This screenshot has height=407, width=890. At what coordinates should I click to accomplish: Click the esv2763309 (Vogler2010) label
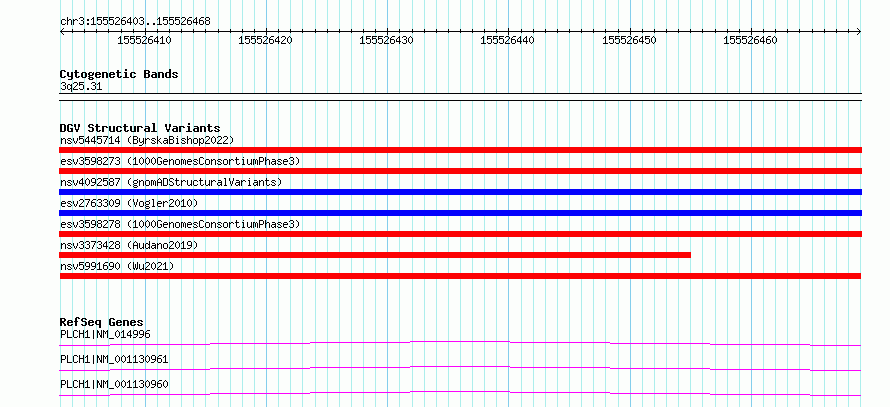pos(129,203)
